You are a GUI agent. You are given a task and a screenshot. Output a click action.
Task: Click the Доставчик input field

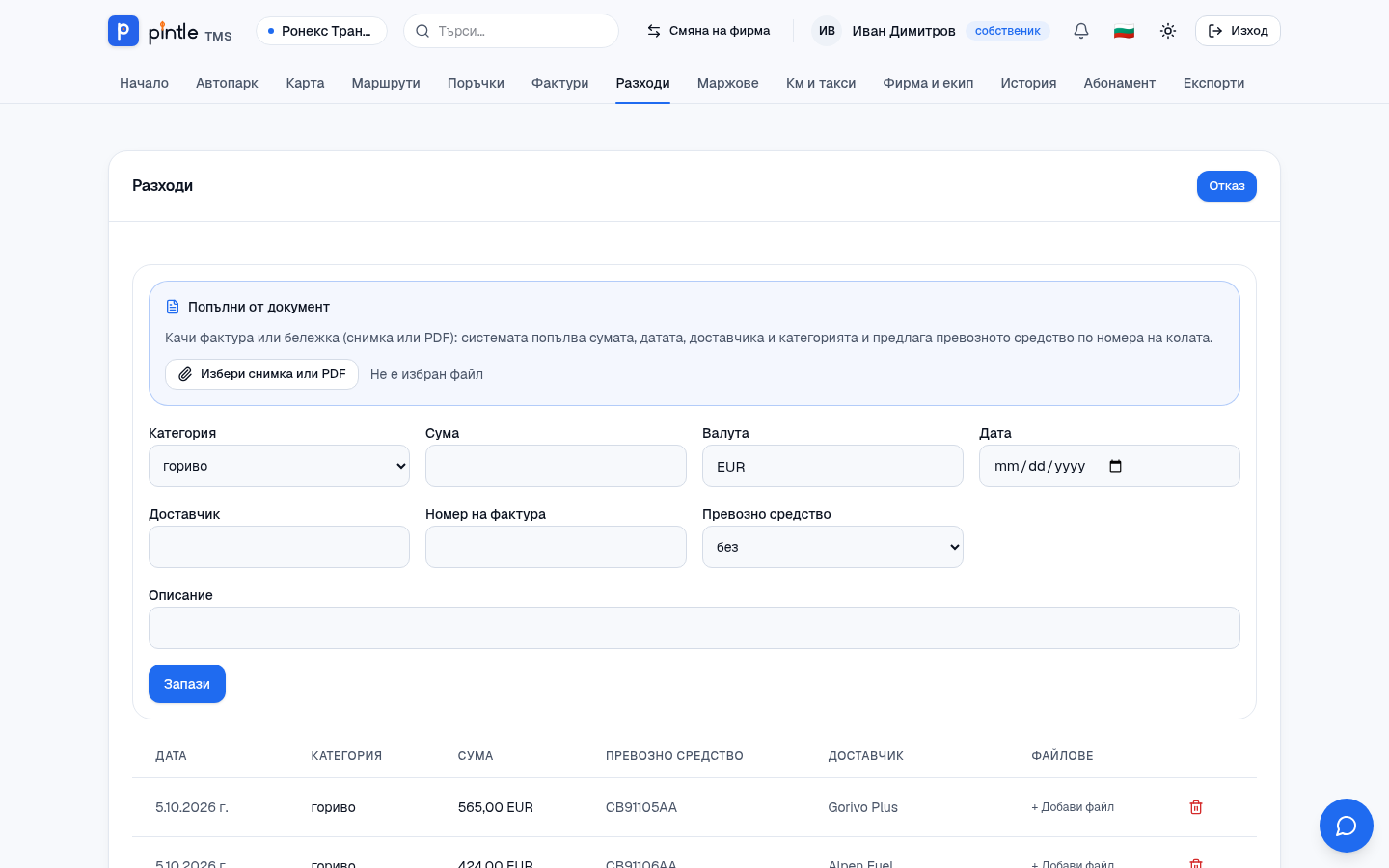(279, 547)
